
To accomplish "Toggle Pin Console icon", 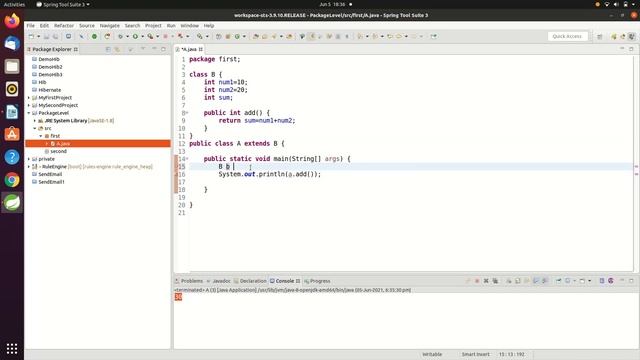I will coord(559,281).
